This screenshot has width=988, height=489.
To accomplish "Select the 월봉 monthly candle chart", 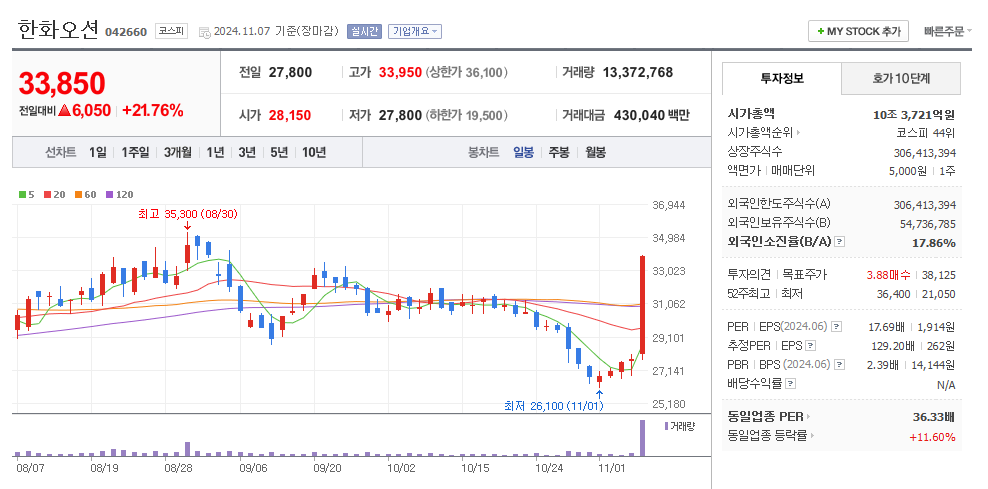I will pos(595,152).
